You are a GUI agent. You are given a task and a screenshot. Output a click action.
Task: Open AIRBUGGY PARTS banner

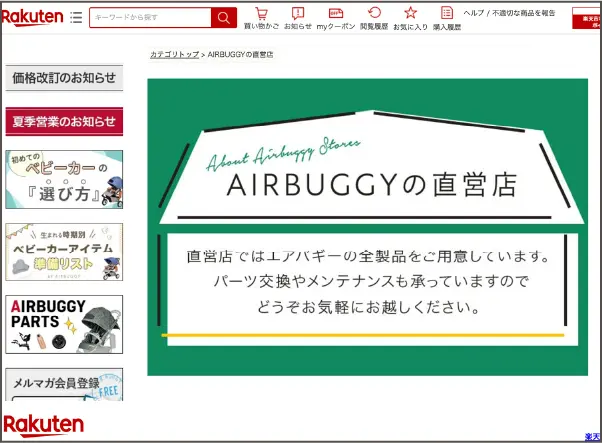point(64,324)
